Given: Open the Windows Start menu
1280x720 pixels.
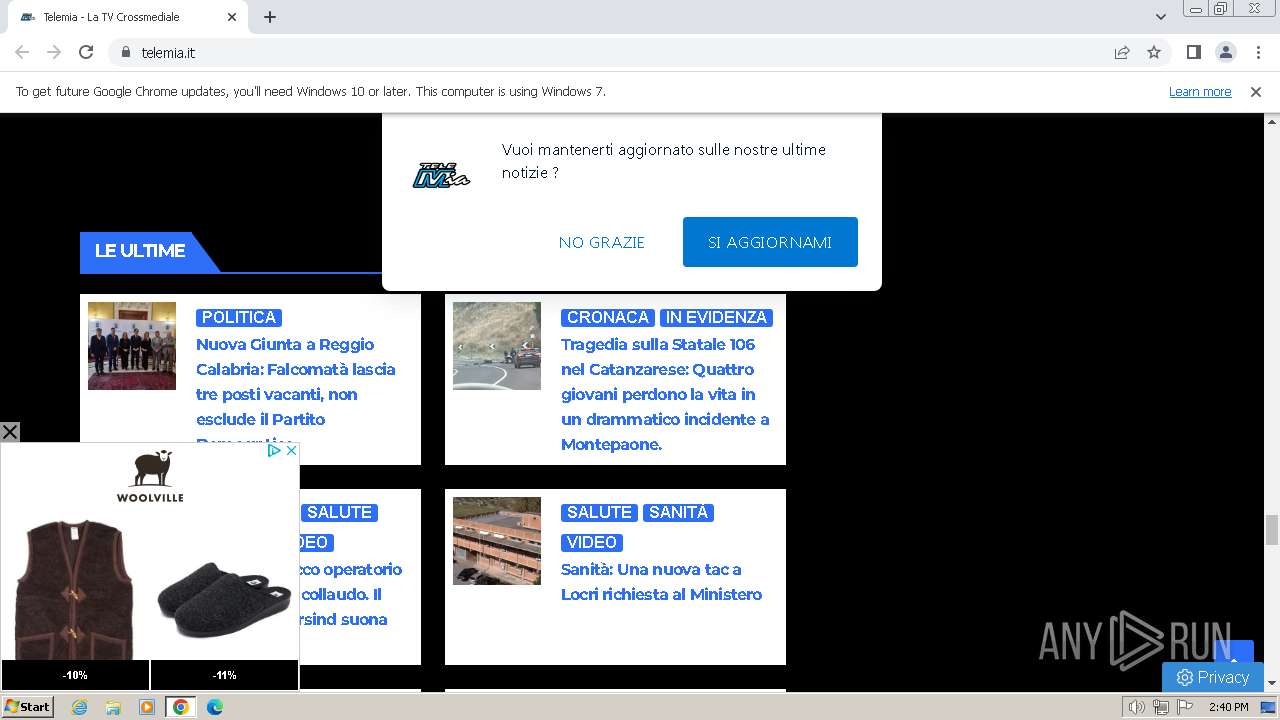Looking at the screenshot, I should 28,707.
